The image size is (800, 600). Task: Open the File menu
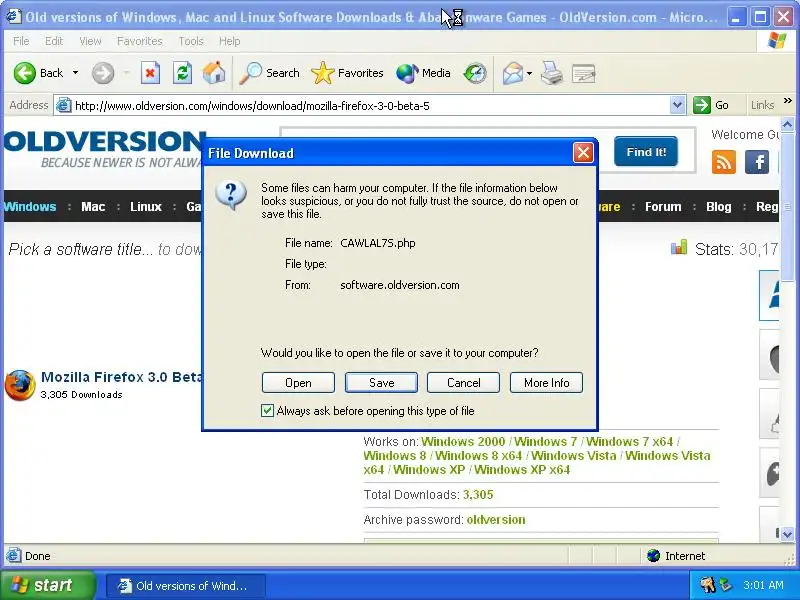(21, 41)
